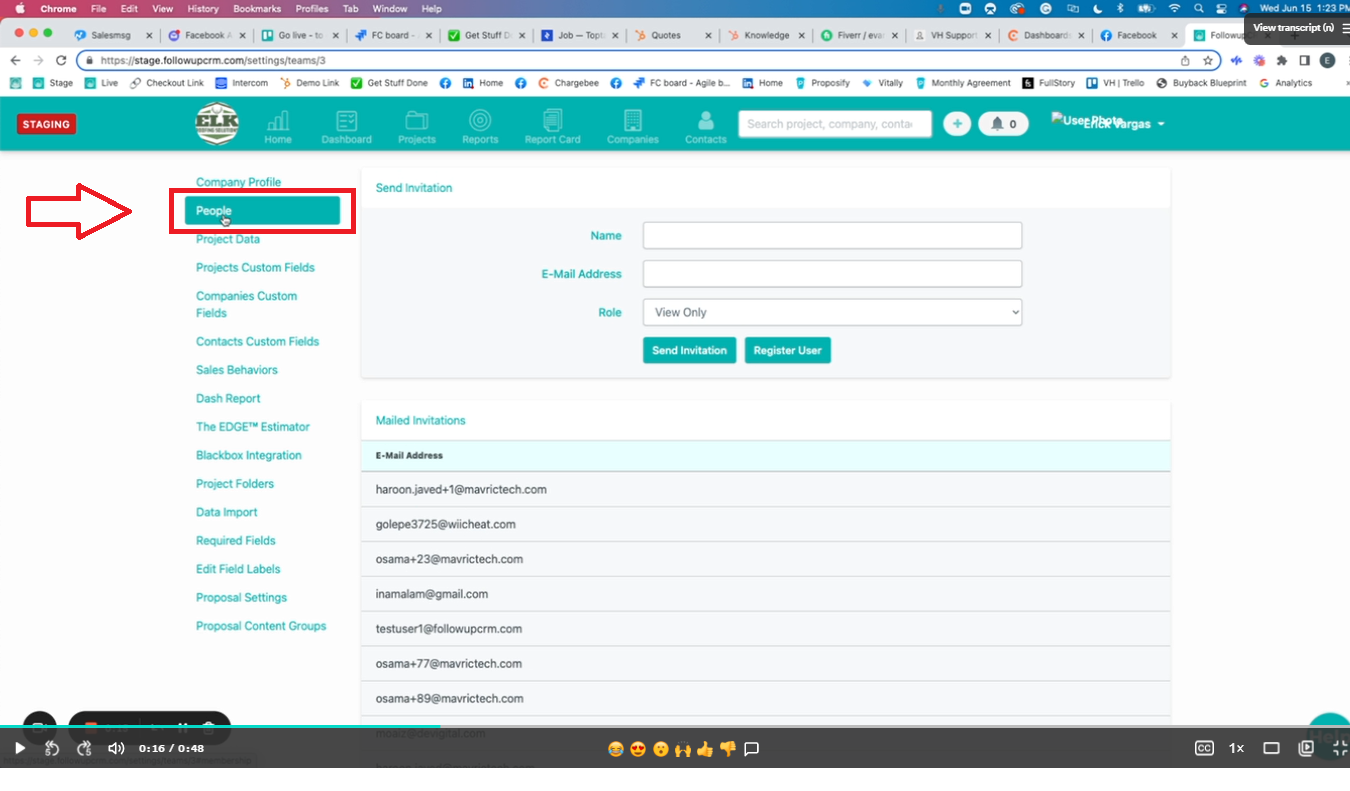Click the ELK company logo
Screen dimensions: 1350x791
click(x=217, y=124)
